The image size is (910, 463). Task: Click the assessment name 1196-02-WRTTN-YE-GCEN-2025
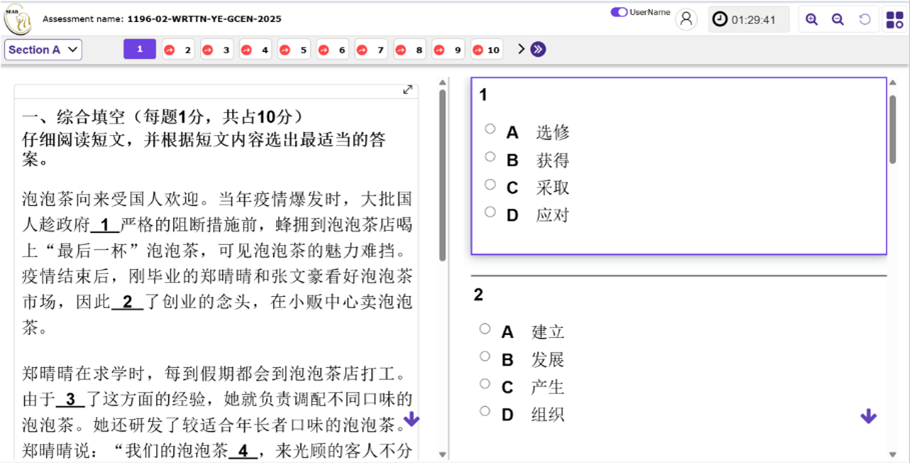click(x=203, y=19)
